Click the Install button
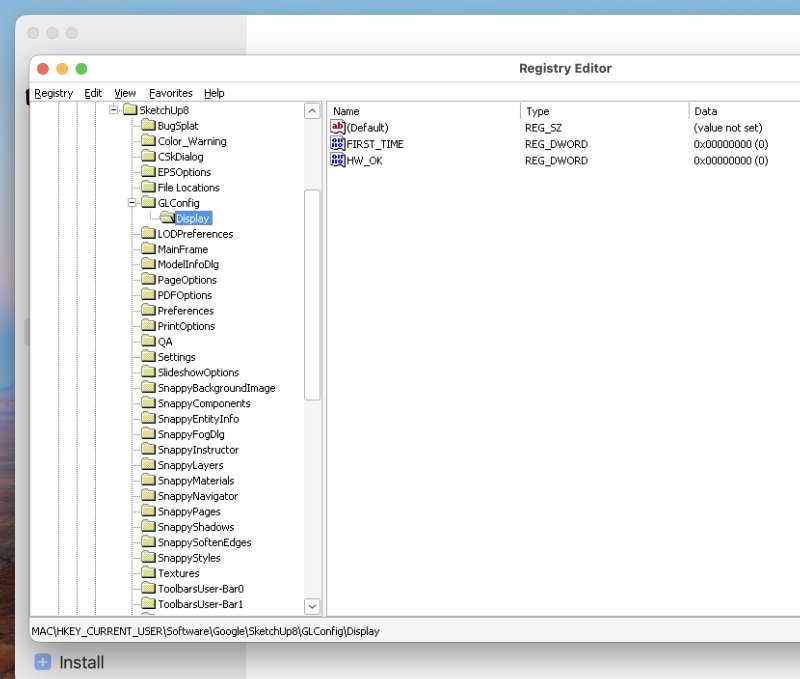 pos(70,662)
